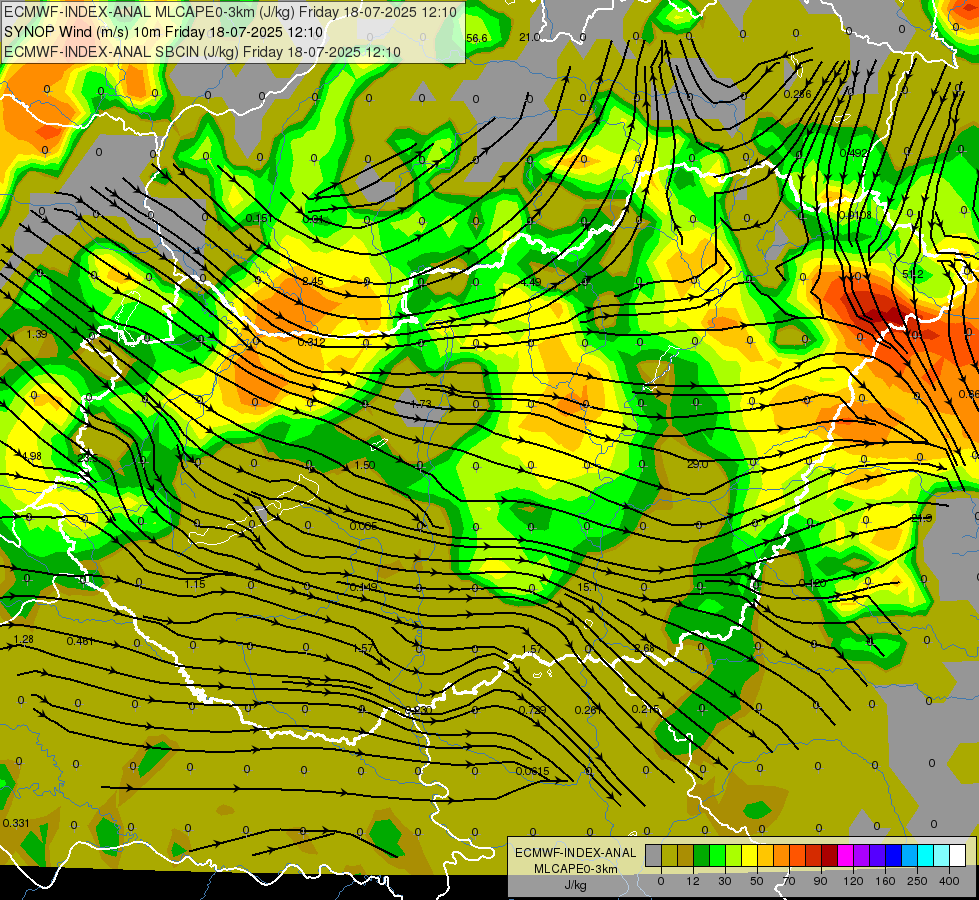Click the map value 1.28
Viewport: 979px width, 900px height.
coord(24,640)
